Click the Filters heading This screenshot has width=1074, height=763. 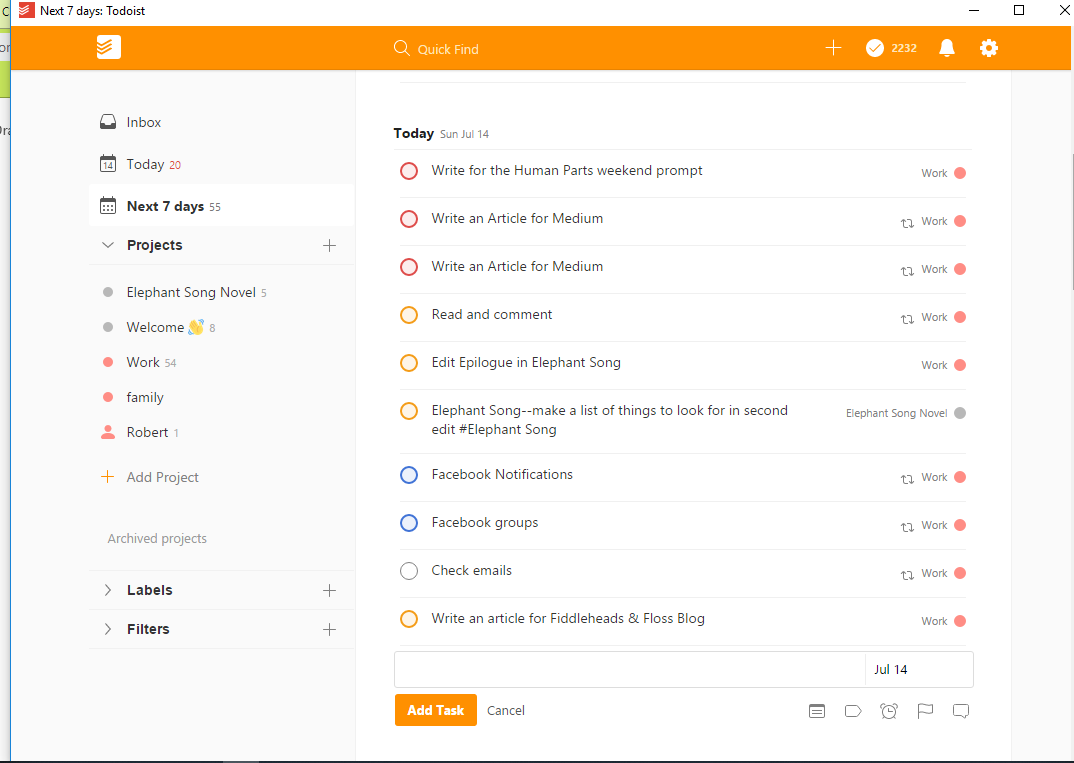tap(148, 629)
